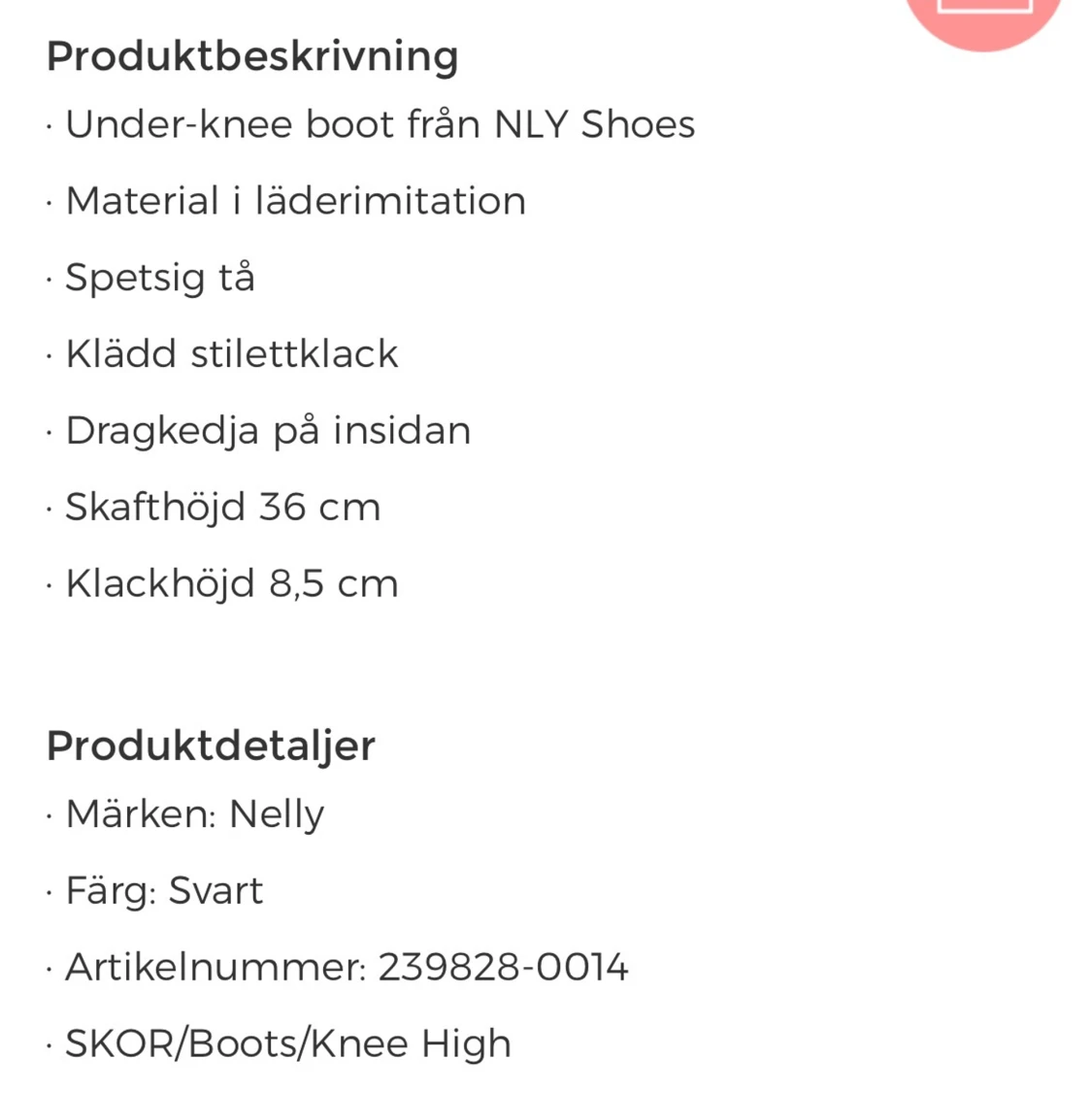Click the word SKOR in category path

tap(118, 1043)
